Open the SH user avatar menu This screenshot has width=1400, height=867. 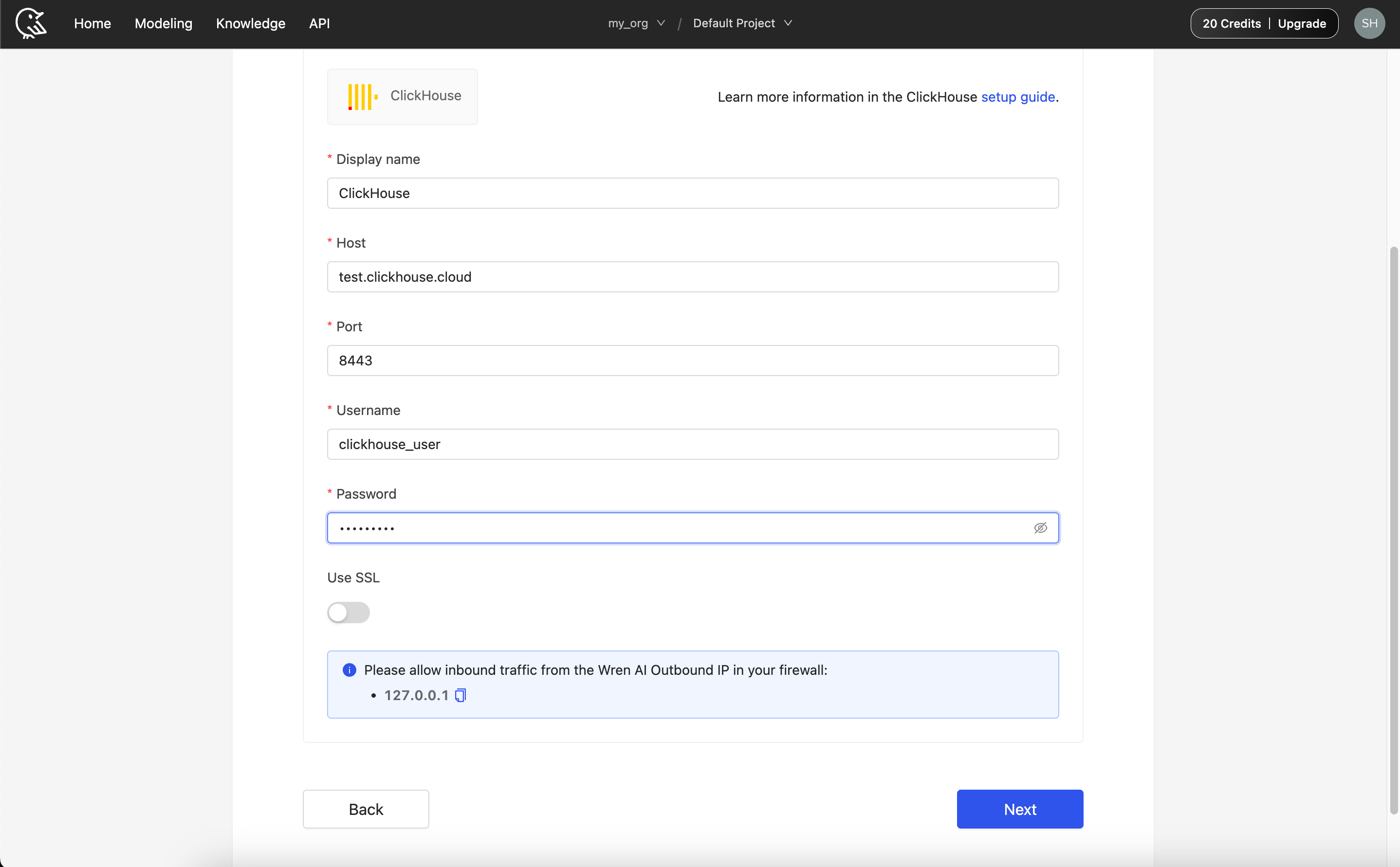click(x=1369, y=23)
